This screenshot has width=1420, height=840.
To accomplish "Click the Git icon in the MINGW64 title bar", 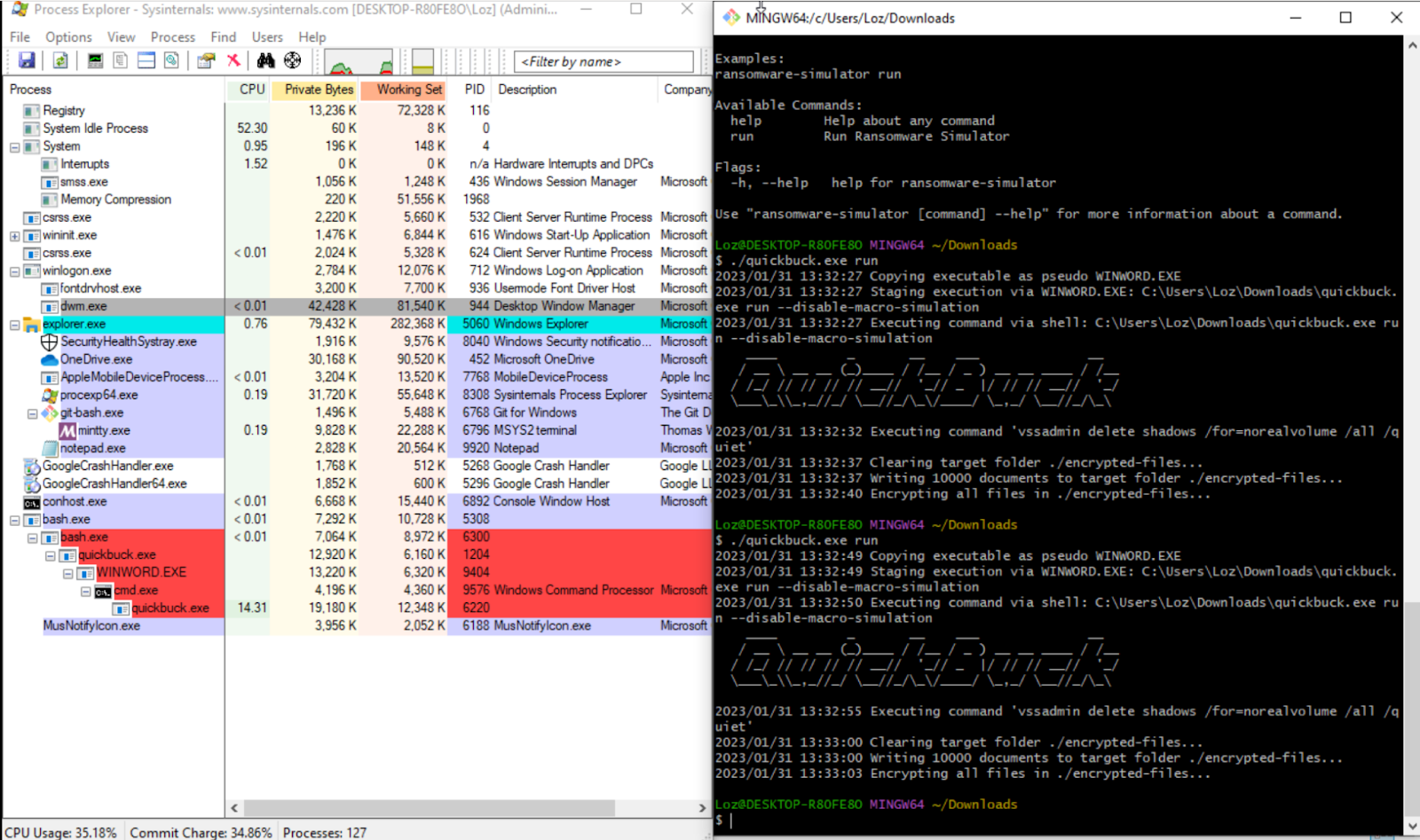I will (730, 18).
